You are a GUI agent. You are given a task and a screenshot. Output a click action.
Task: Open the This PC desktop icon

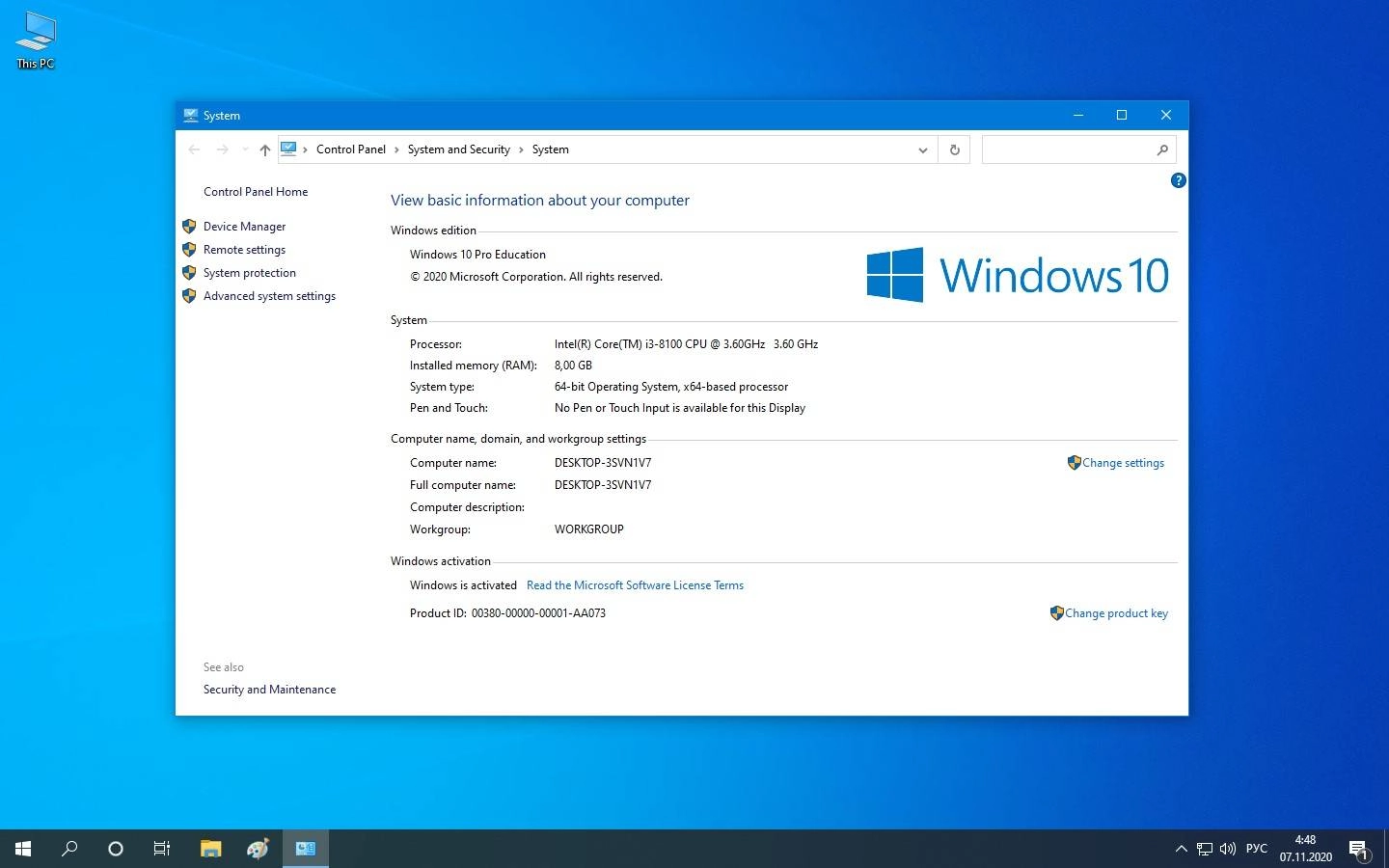[36, 41]
